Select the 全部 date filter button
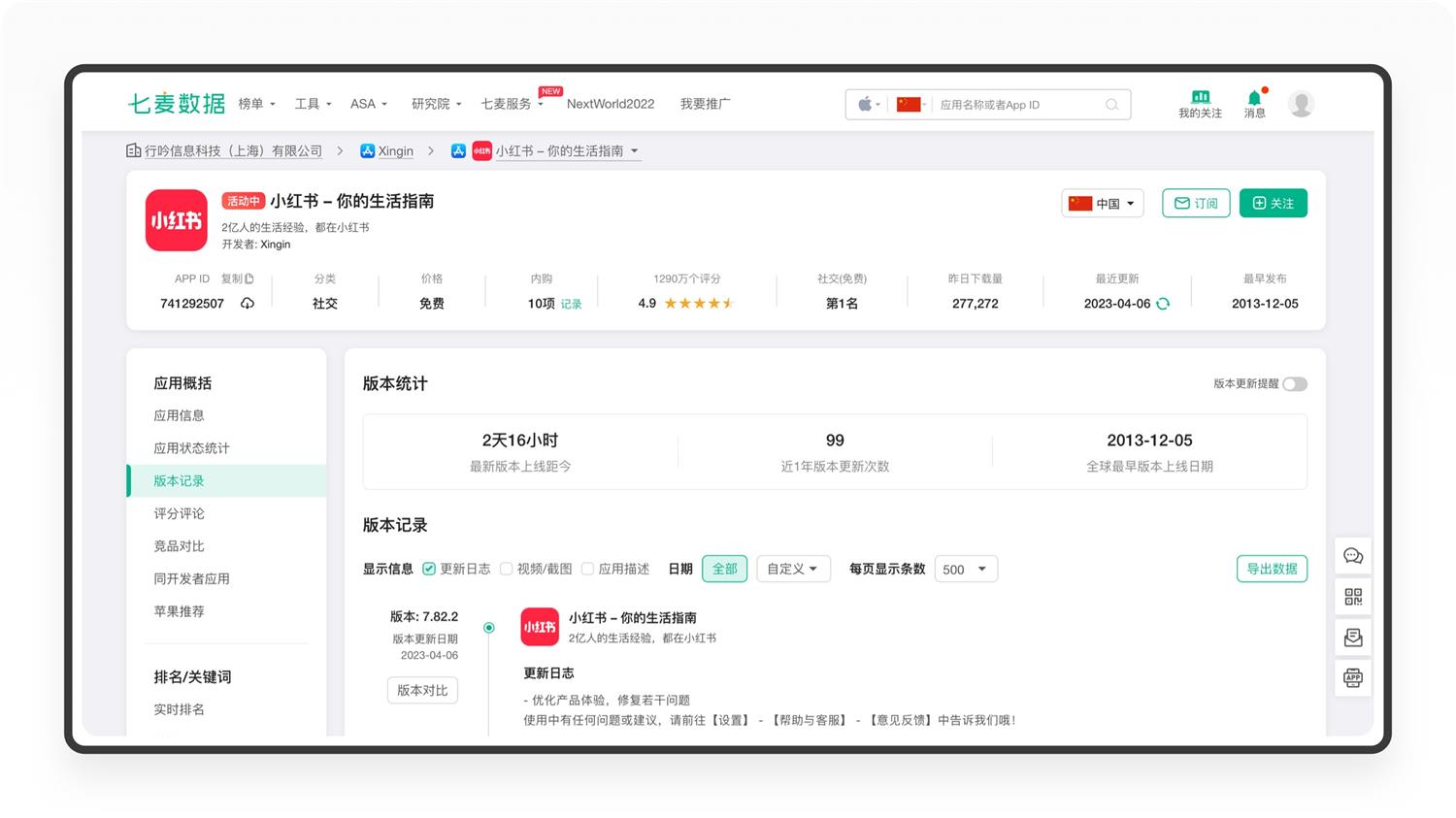This screenshot has width=1456, height=818. pyautogui.click(x=724, y=569)
